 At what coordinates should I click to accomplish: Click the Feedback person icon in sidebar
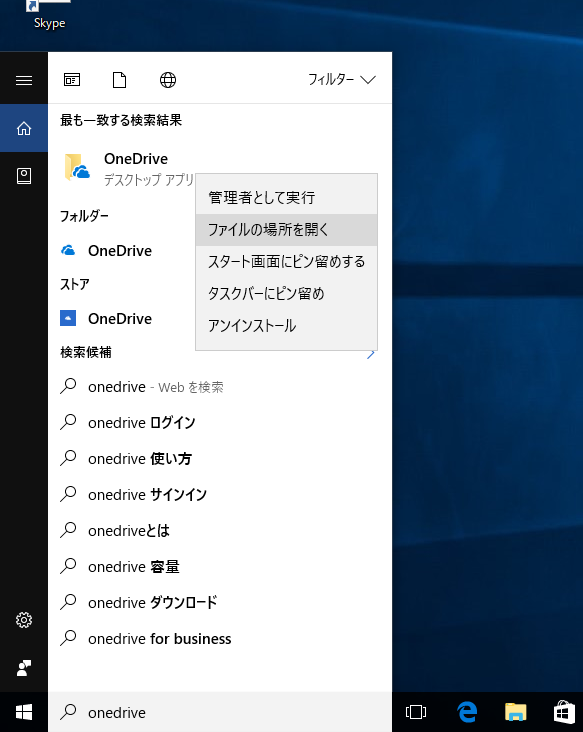tap(24, 668)
